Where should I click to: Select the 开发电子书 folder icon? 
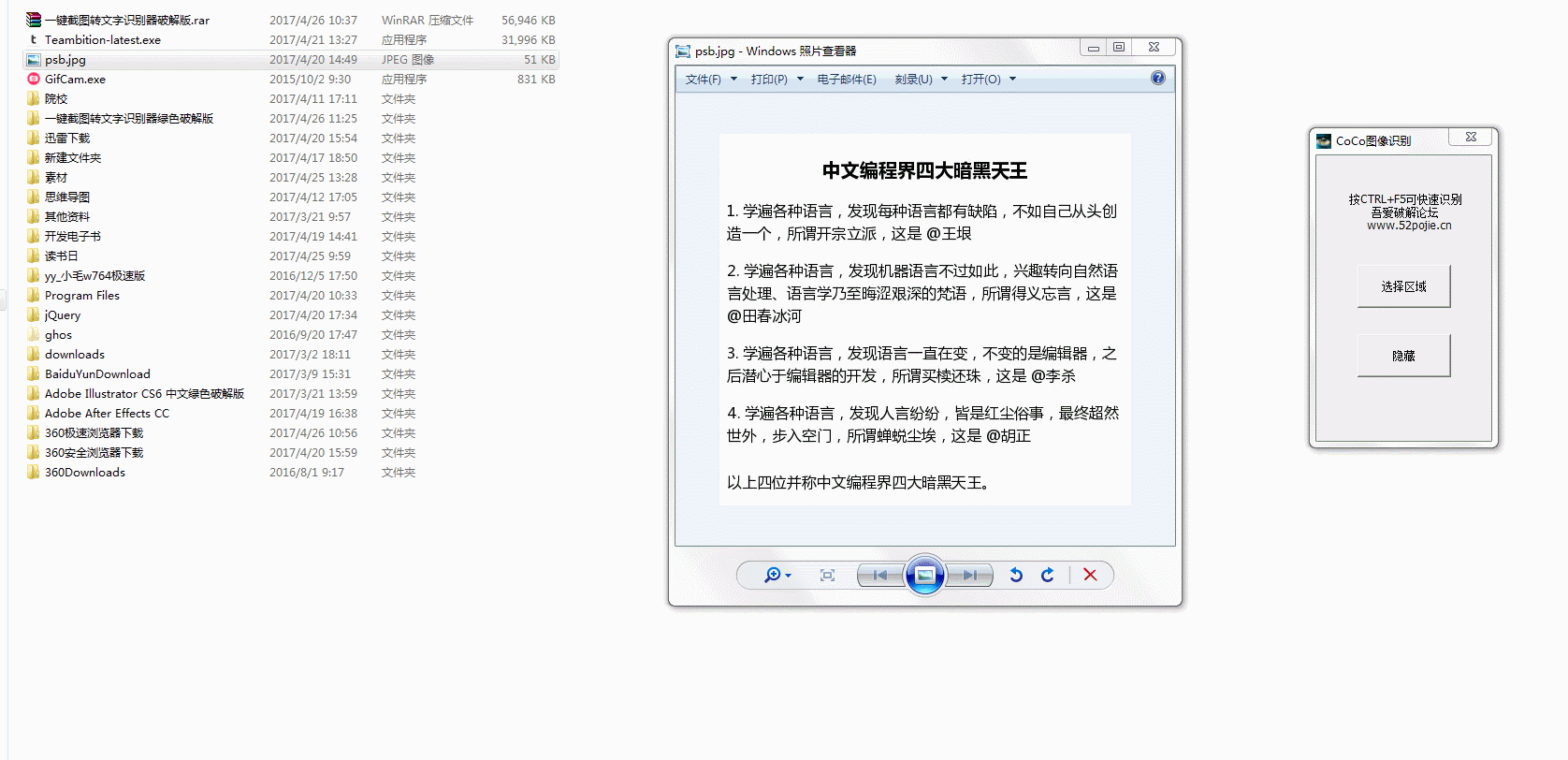(34, 236)
